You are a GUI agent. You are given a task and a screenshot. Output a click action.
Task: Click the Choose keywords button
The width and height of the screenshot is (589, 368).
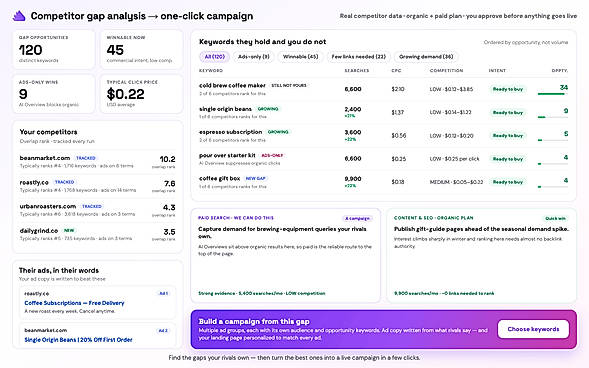click(x=533, y=329)
